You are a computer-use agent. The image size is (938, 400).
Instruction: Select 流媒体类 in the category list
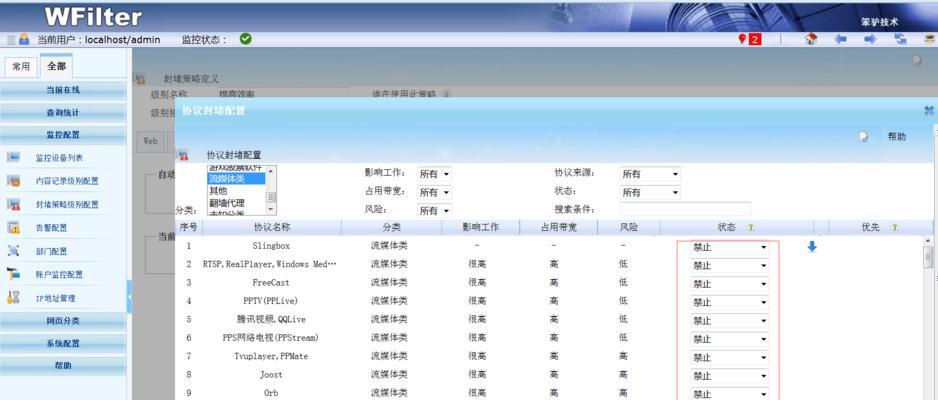[236, 178]
